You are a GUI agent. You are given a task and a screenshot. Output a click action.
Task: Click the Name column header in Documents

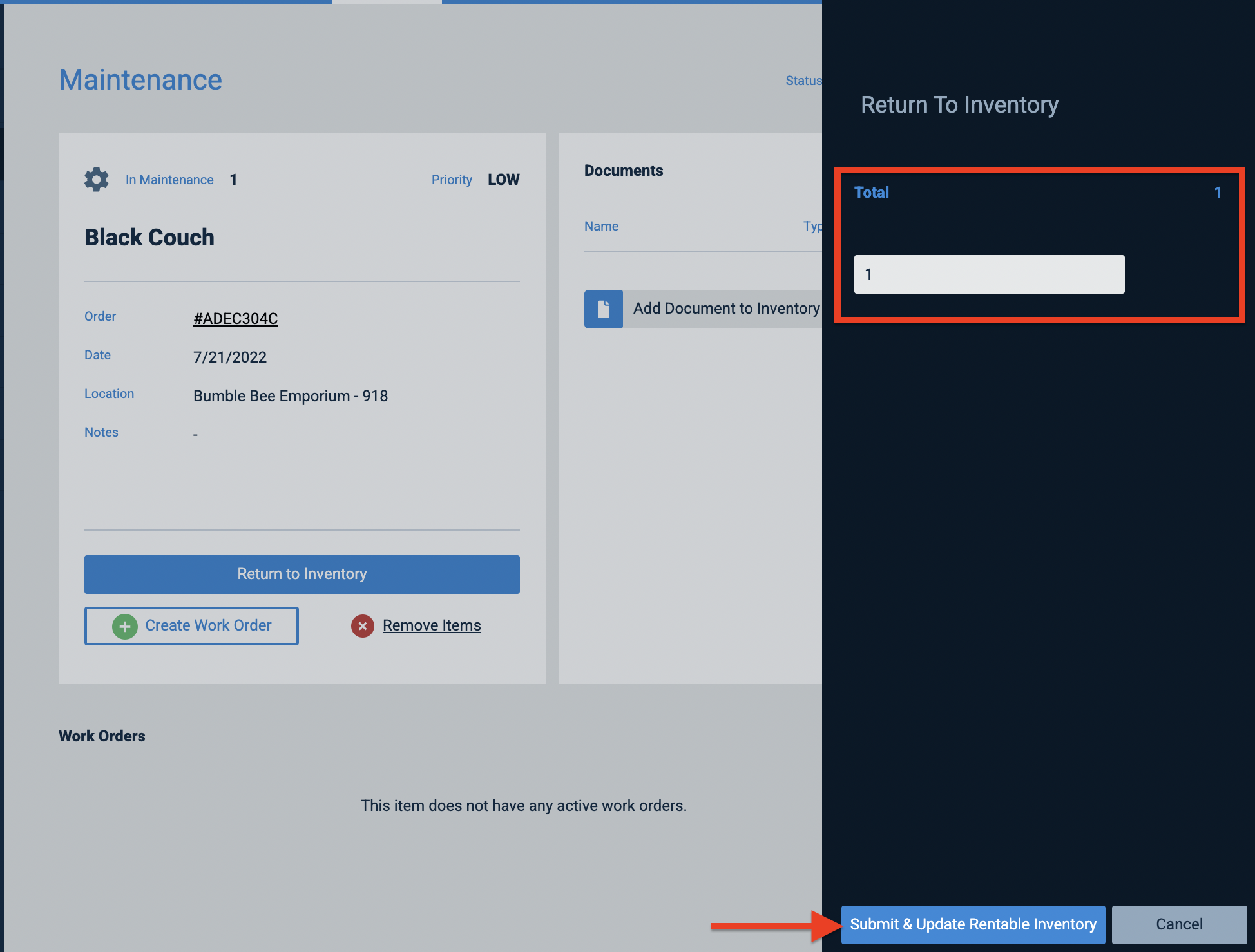601,226
